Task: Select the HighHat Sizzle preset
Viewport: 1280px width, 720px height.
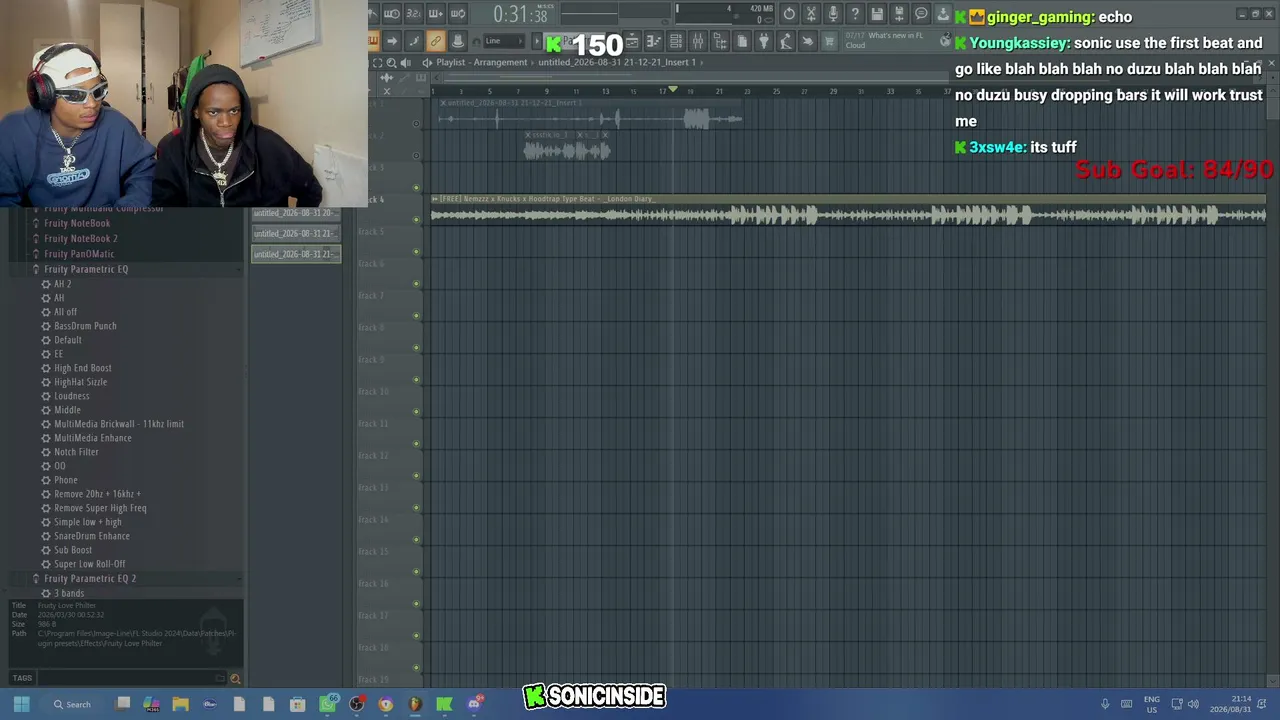Action: (x=80, y=382)
